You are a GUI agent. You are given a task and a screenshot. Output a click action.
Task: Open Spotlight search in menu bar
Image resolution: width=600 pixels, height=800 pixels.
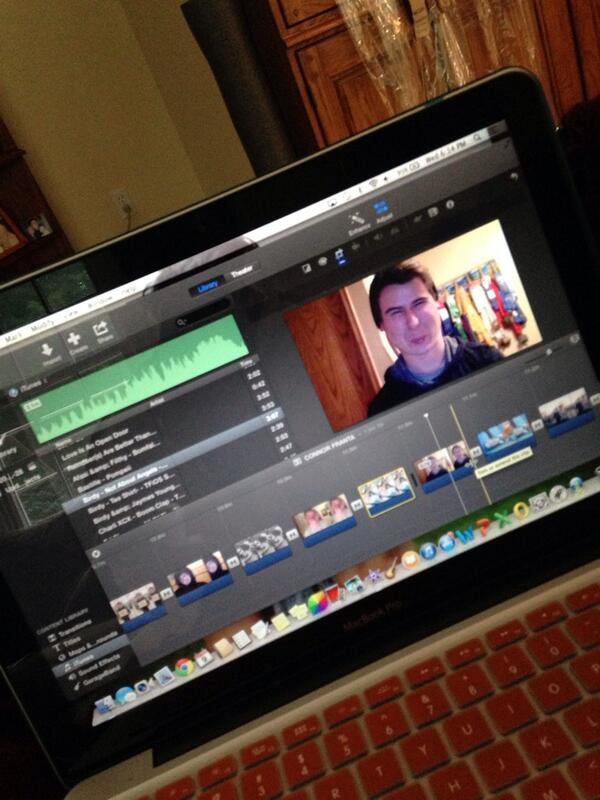(478, 138)
